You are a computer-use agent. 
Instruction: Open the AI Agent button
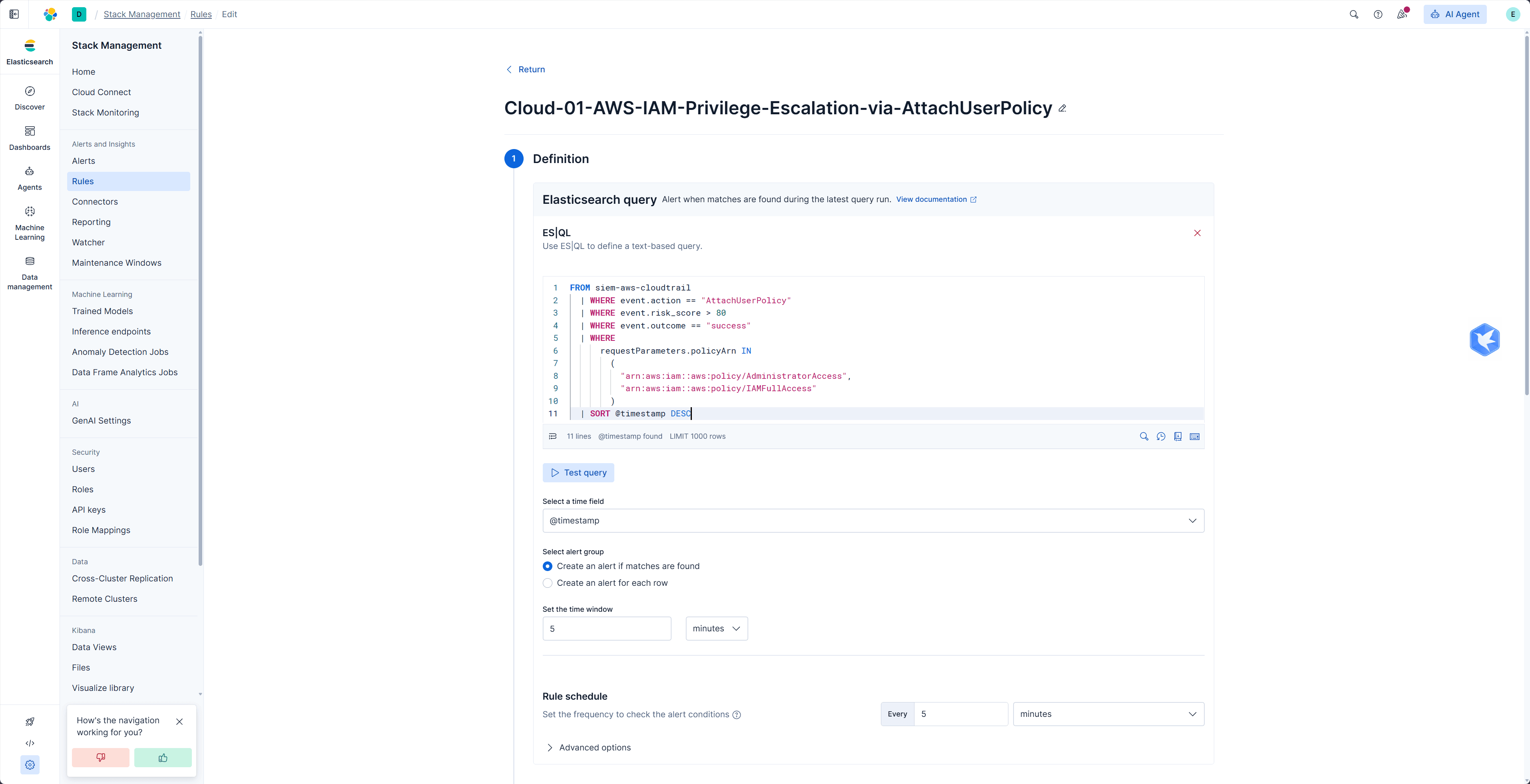point(1454,14)
